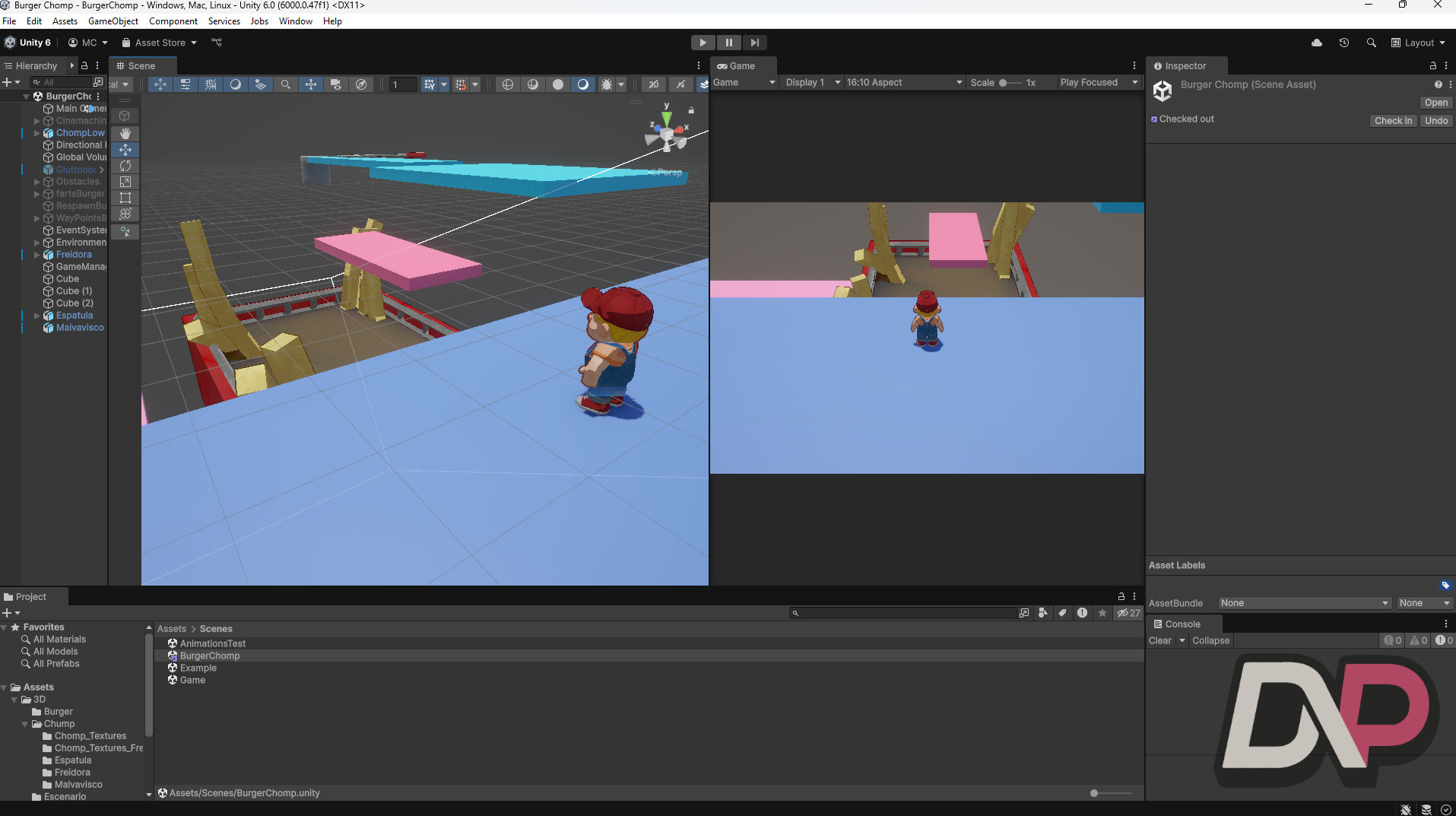Click the Pause button
The image size is (1456, 816).
728,43
